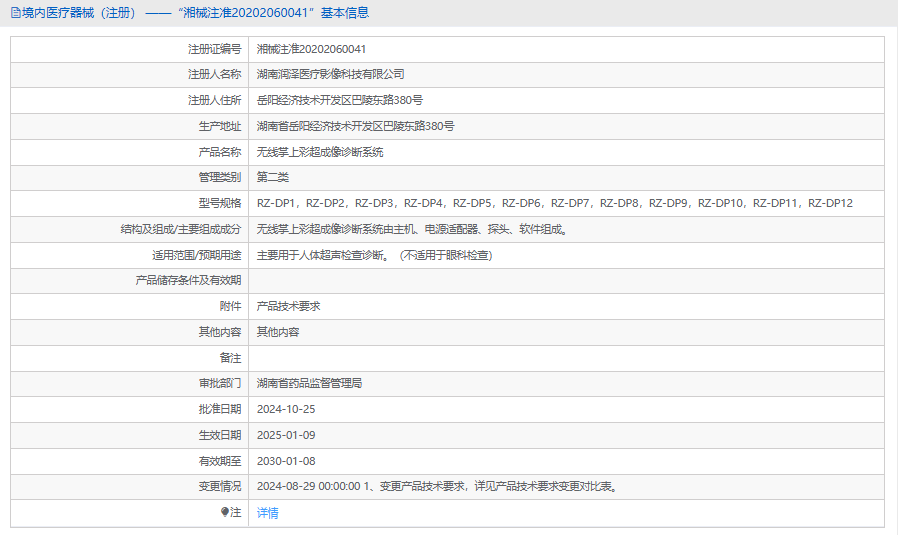Click the 有效期至 label
The image size is (898, 535).
220,461
